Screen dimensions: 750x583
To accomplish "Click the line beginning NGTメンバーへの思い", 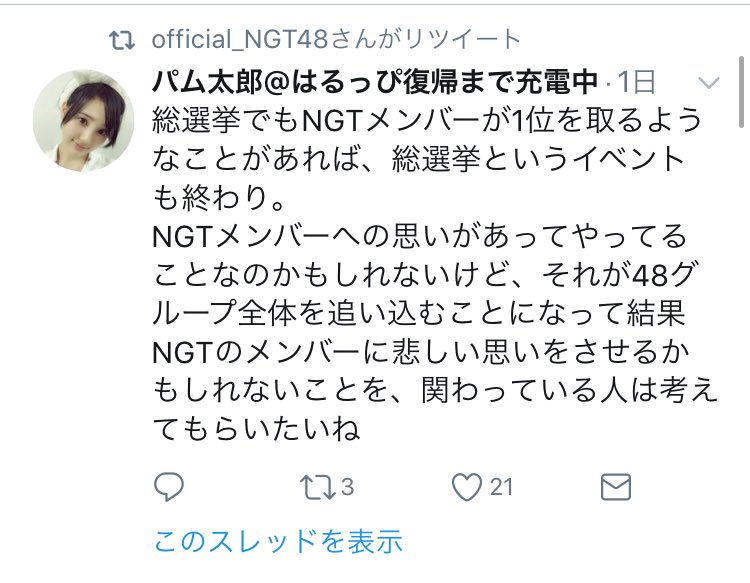I will [x=420, y=236].
